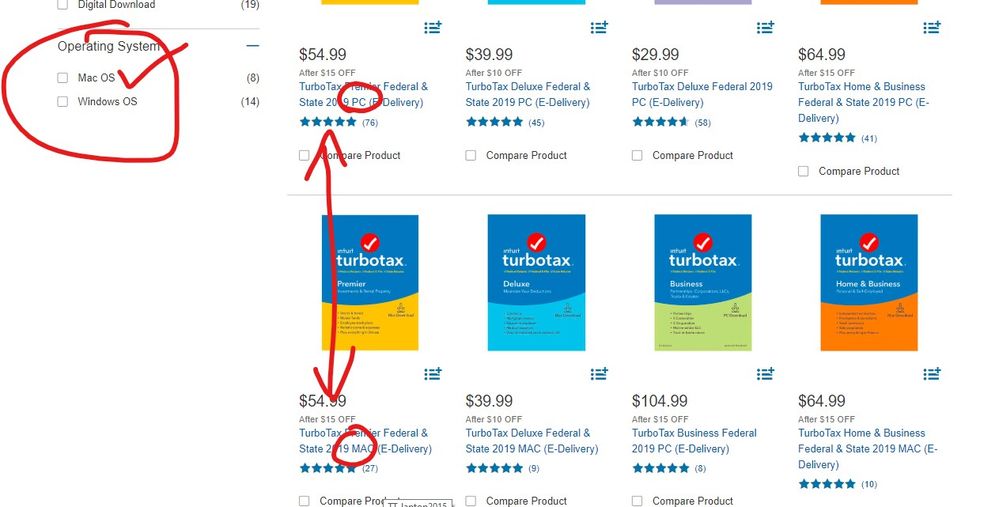Click the TurboTax Premier box thumbnail
Screen dimensions: 999x507
(370, 282)
